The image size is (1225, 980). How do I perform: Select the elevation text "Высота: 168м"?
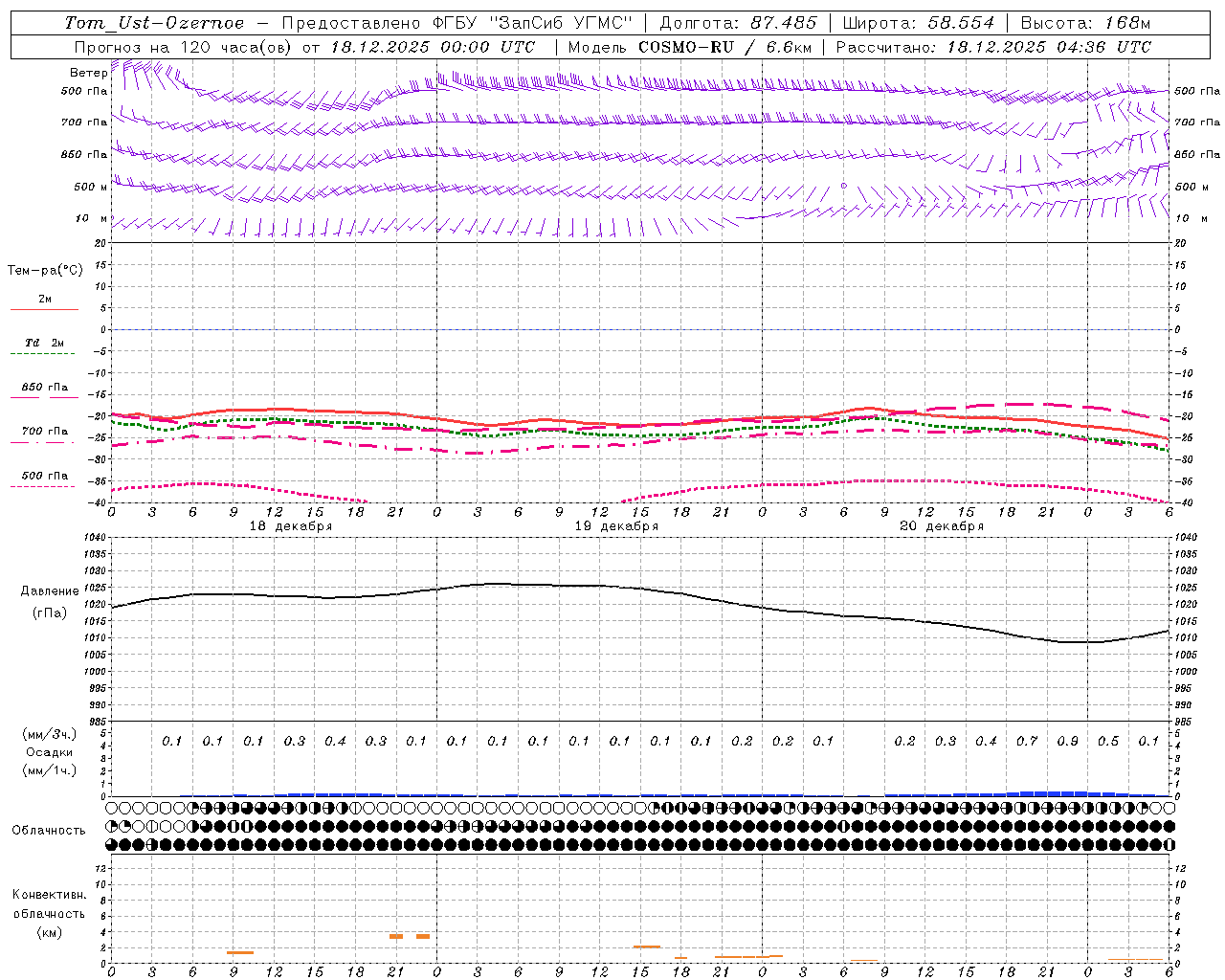1086,23
